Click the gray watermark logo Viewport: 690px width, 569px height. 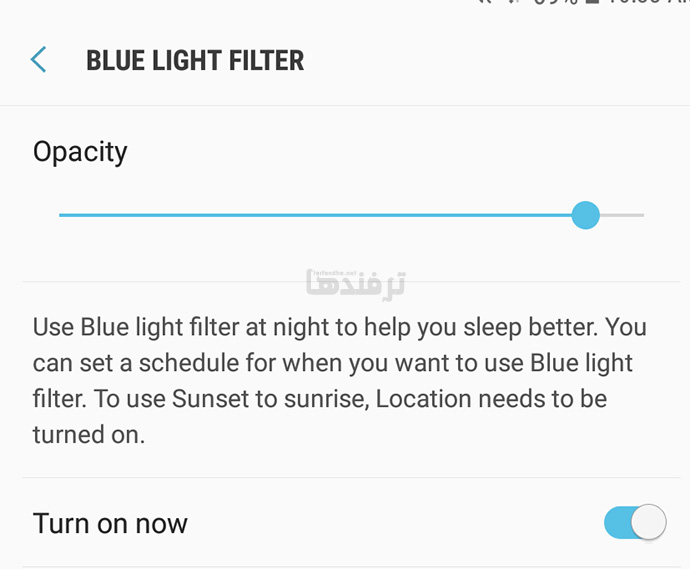[356, 284]
